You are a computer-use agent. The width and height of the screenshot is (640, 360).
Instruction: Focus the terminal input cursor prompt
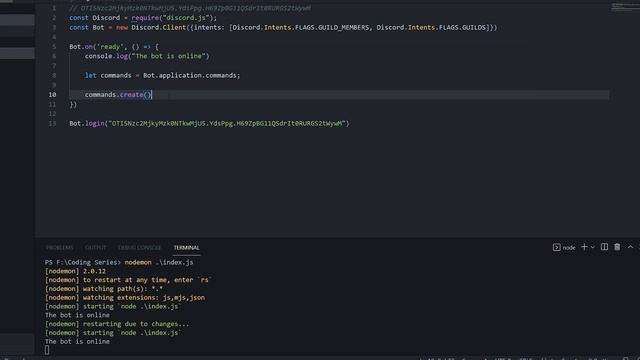(x=47, y=350)
